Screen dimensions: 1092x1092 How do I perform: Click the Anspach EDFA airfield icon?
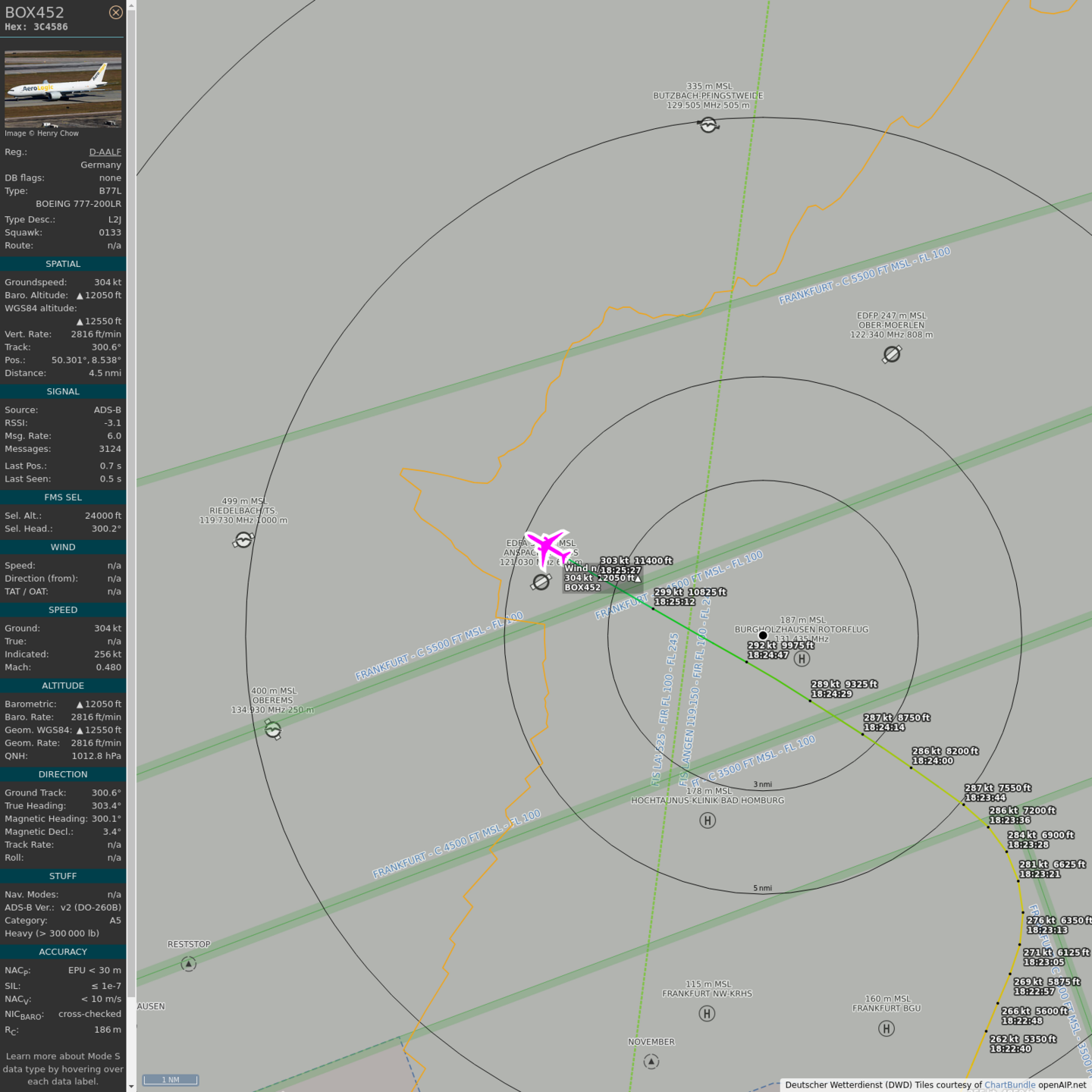coord(541,582)
